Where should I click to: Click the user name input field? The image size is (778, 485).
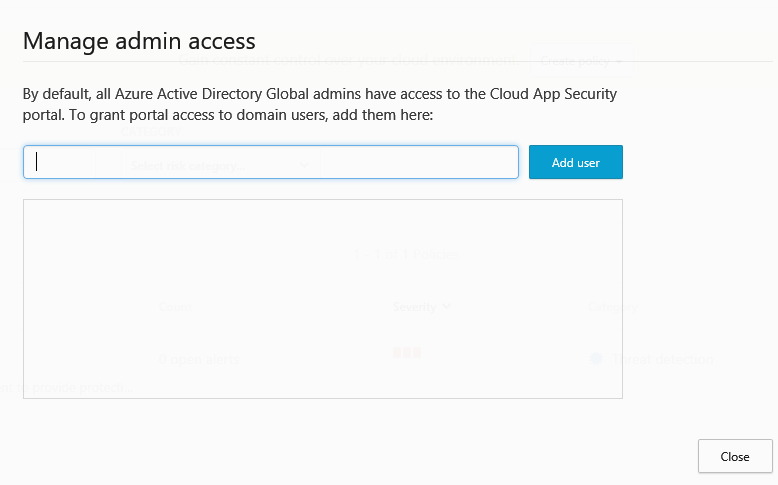270,162
